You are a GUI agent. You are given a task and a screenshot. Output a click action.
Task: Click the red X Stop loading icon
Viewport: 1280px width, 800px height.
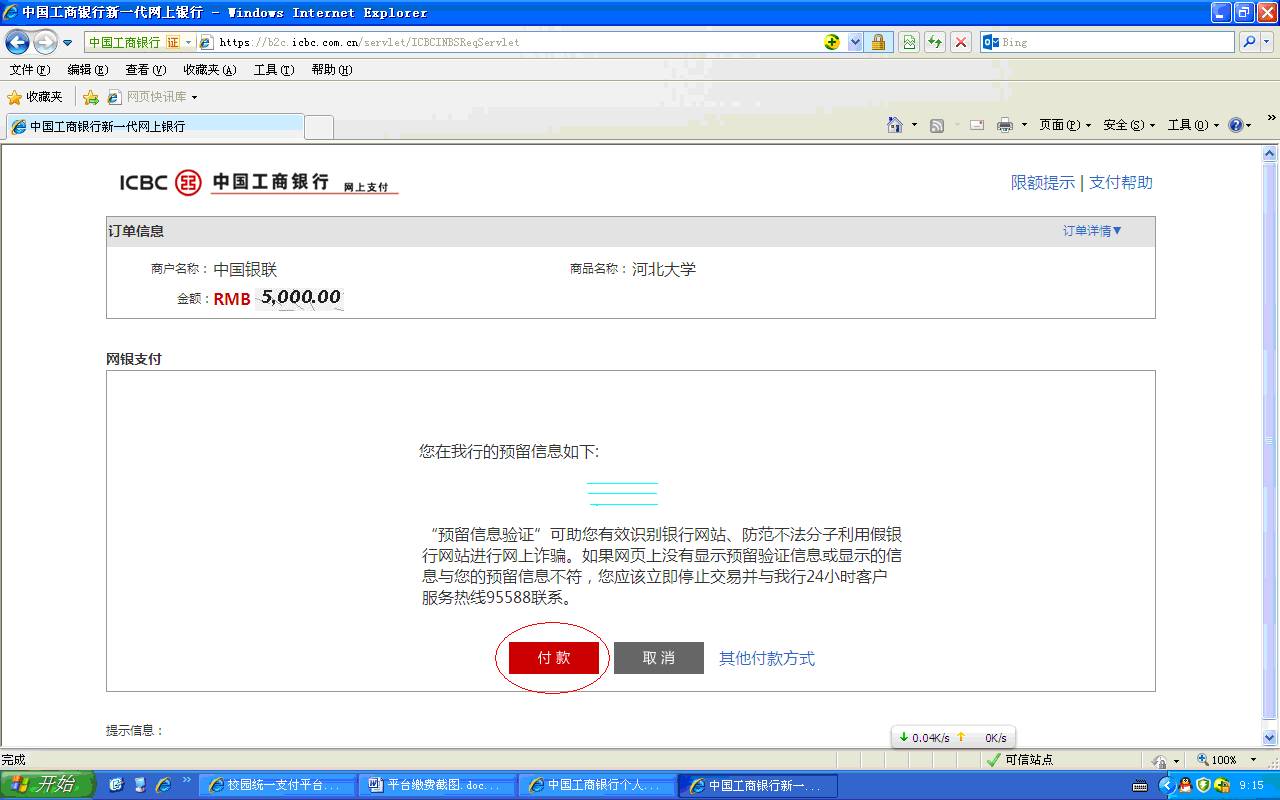[960, 42]
